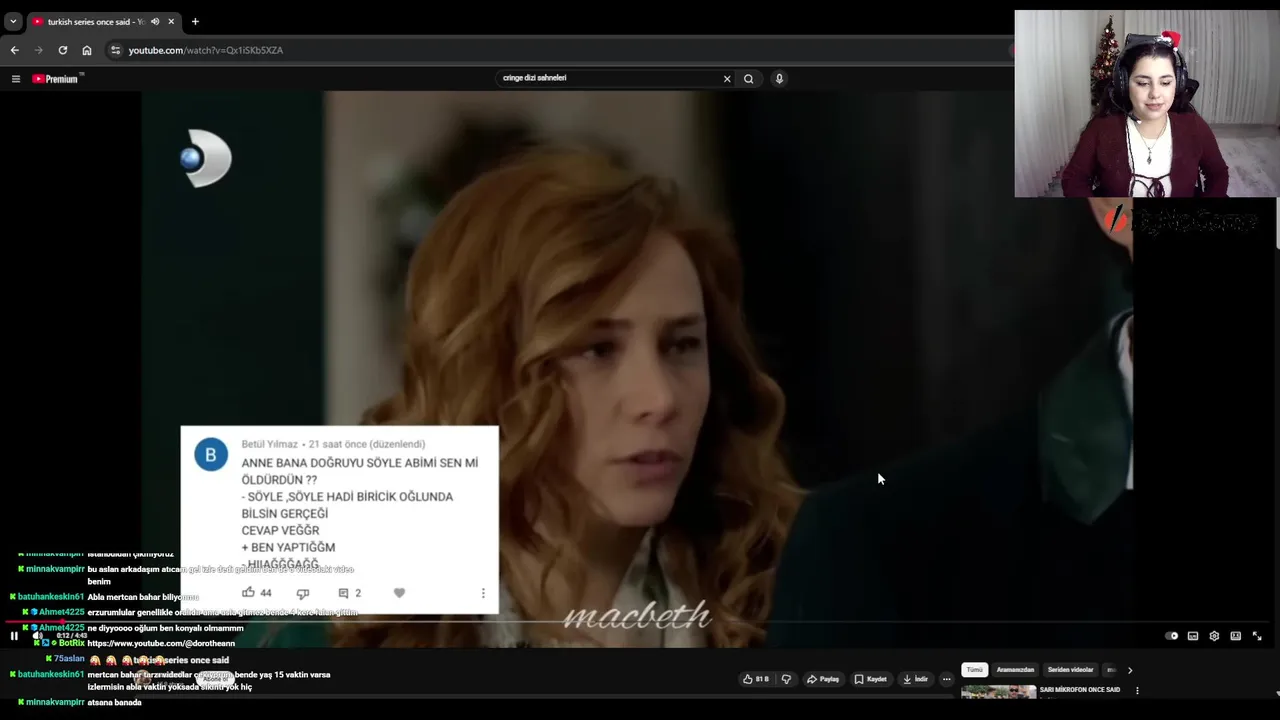Open SARI MİKROFON ONCE SAID video thumbnail
The height and width of the screenshot is (720, 1280).
pos(998,691)
